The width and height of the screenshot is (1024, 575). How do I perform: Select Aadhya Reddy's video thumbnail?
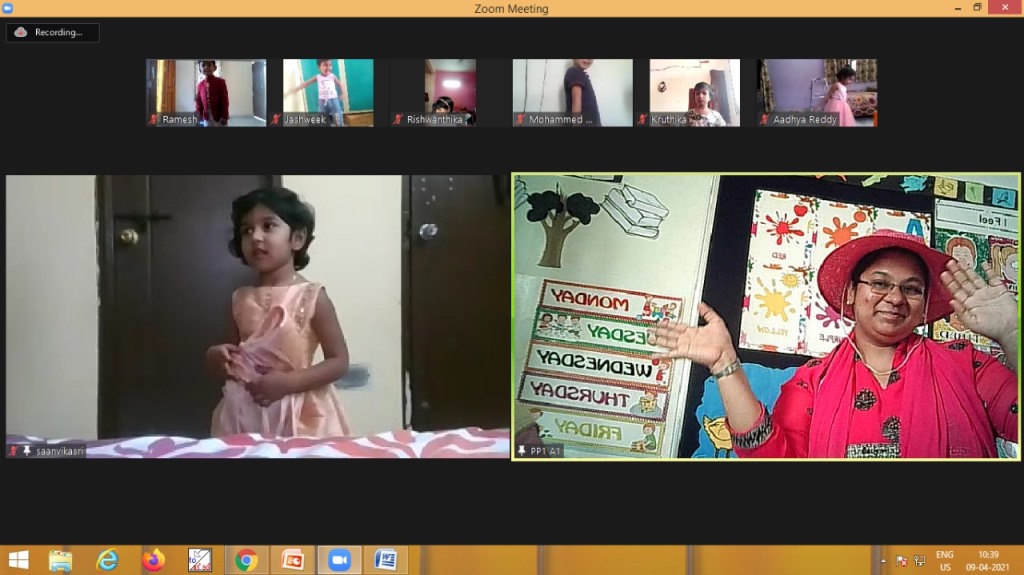click(x=816, y=93)
